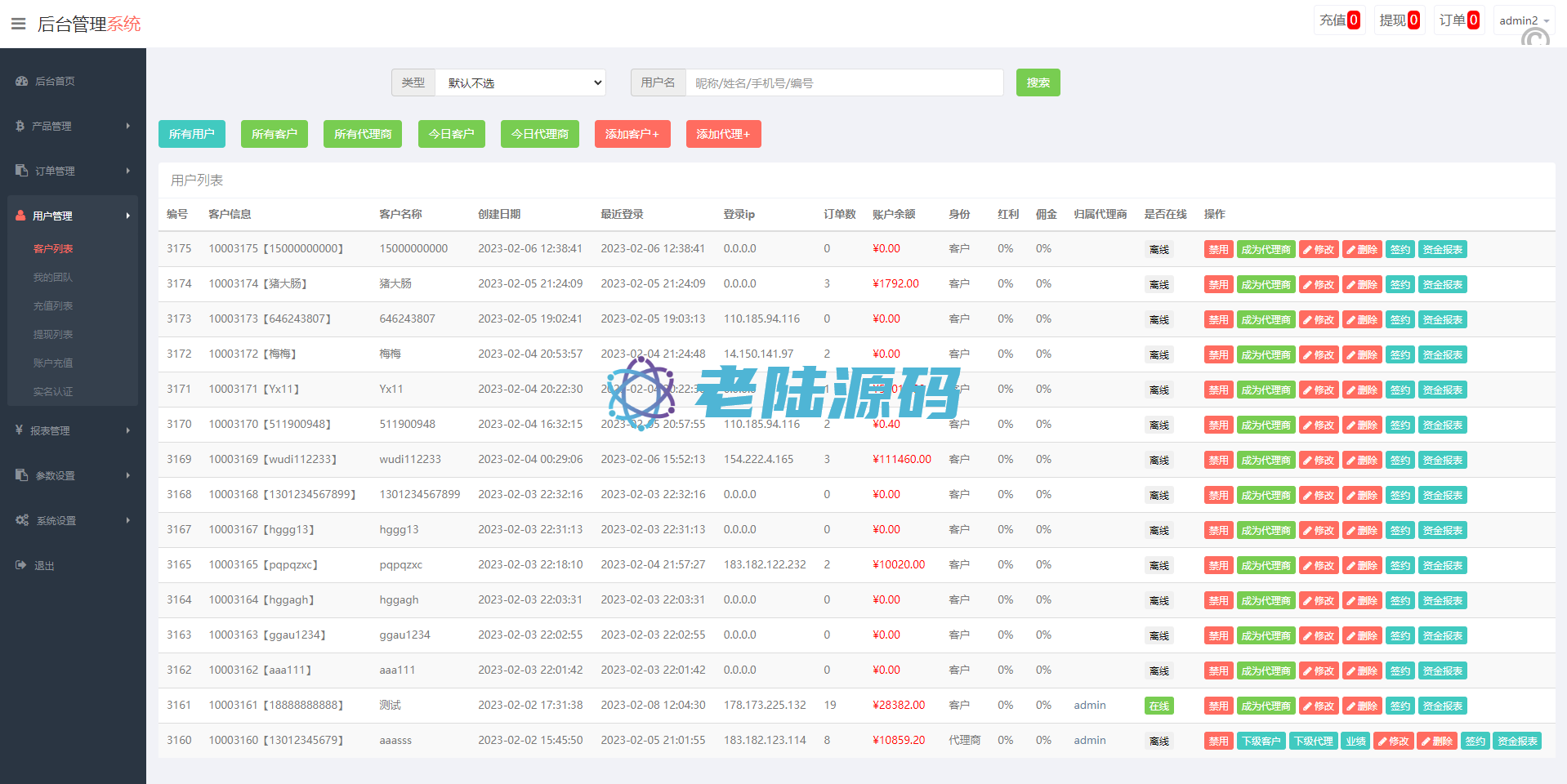This screenshot has width=1567, height=784.
Task: Click the dashboard icon beside 后台首页
Action: (x=22, y=82)
